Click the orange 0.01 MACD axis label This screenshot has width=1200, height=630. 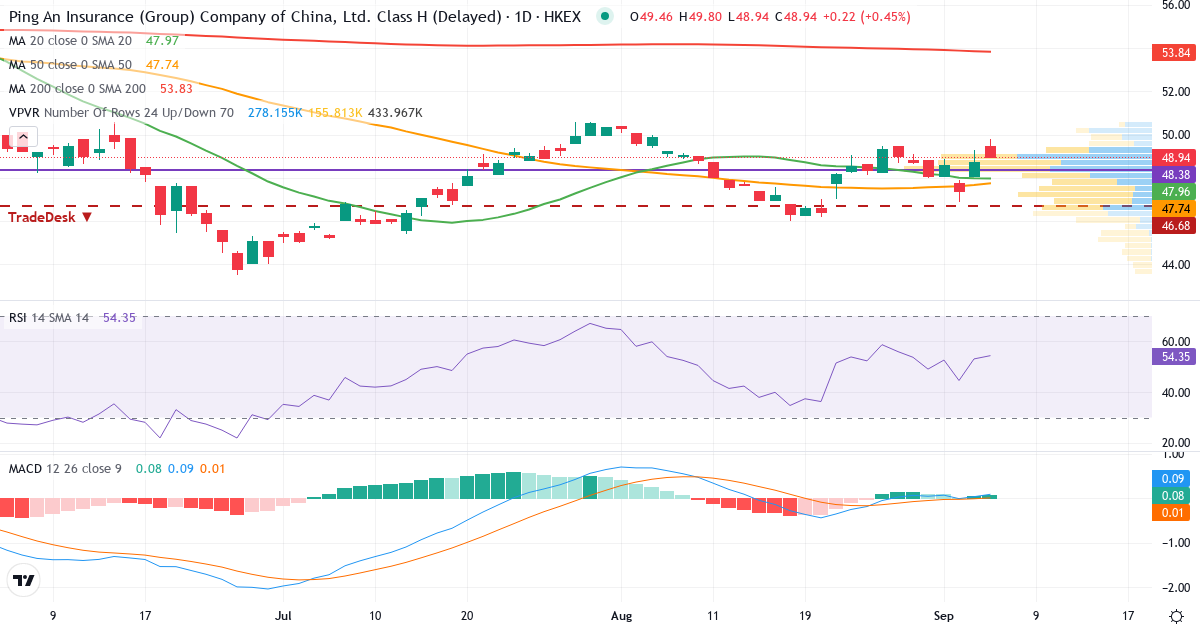1171,513
